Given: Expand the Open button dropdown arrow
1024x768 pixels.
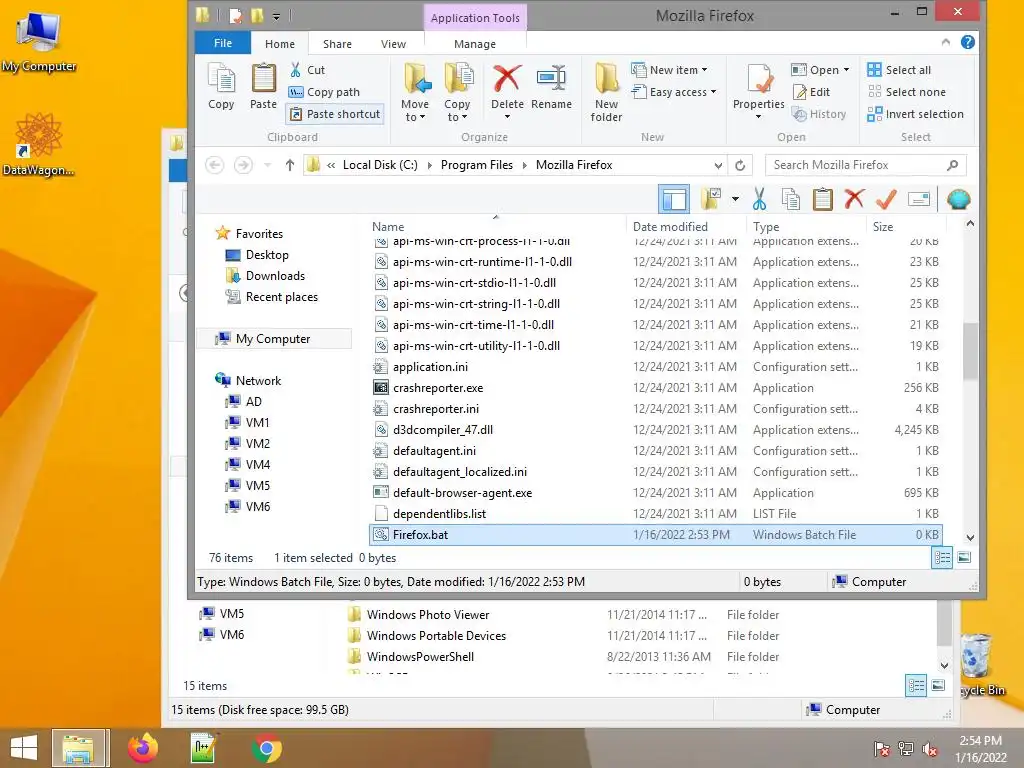Looking at the screenshot, I should point(846,70).
